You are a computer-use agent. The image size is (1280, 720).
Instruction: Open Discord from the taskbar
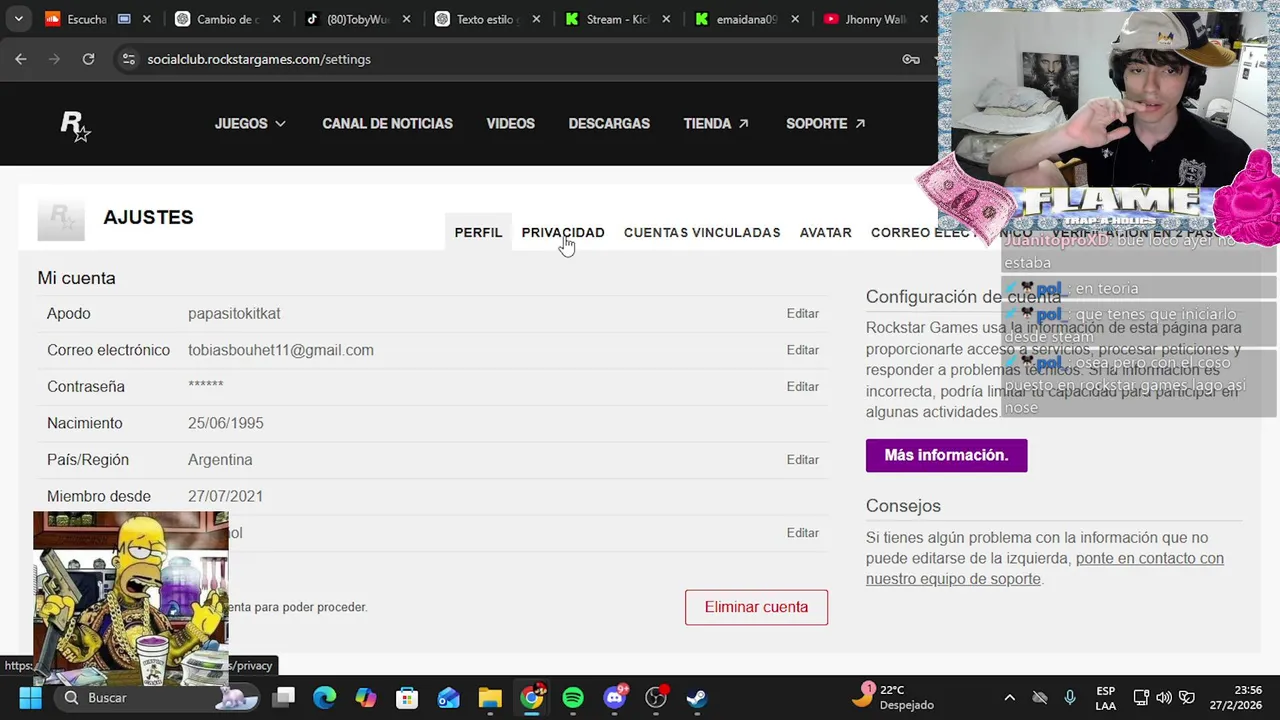615,698
